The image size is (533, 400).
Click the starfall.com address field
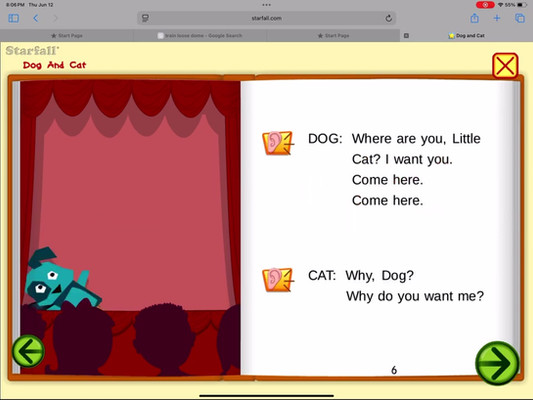[x=266, y=18]
